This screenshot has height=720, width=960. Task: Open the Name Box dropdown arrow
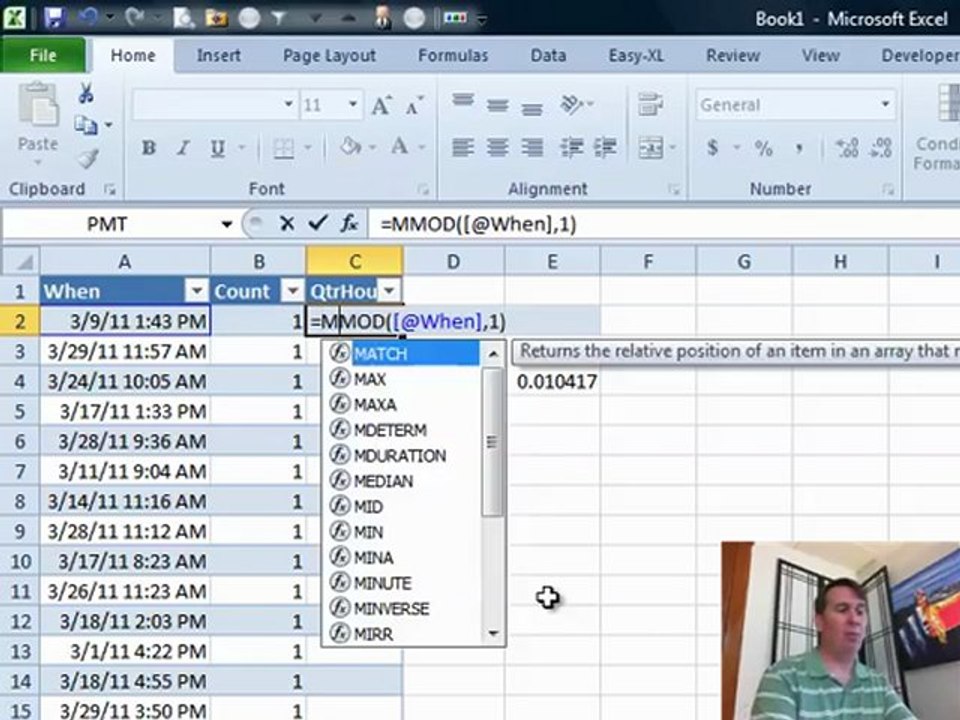[227, 224]
